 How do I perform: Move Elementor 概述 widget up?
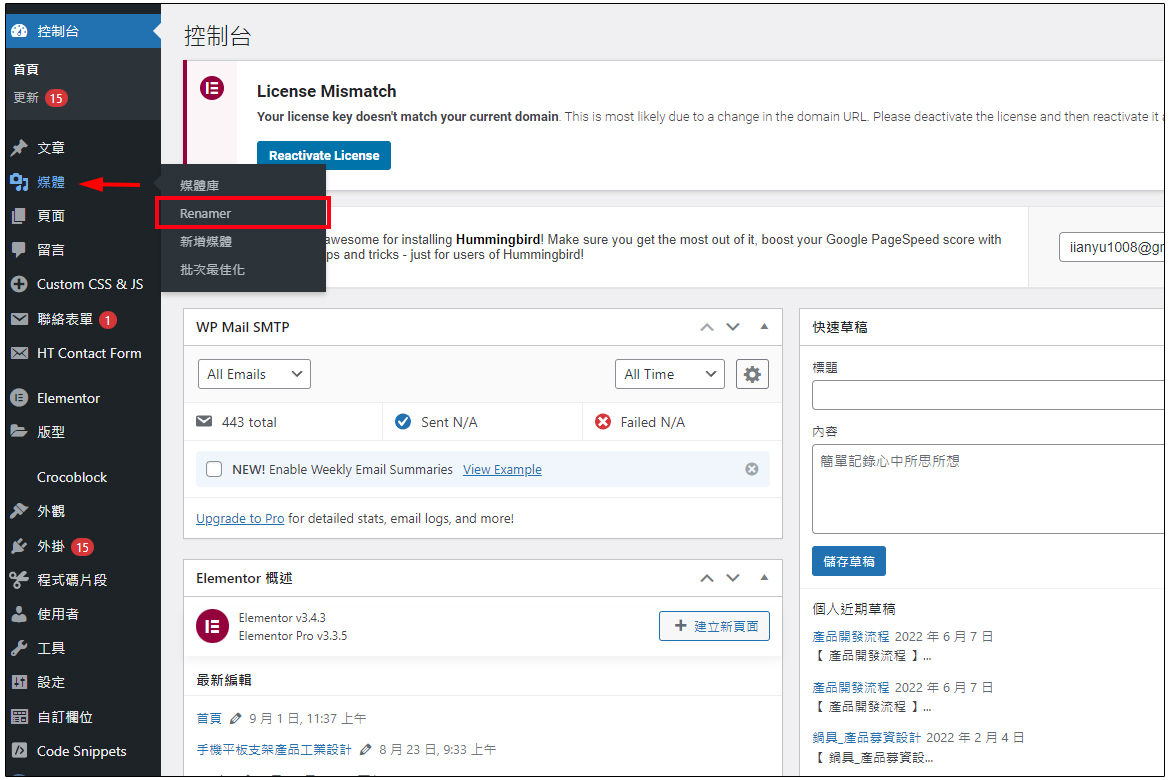coord(707,578)
